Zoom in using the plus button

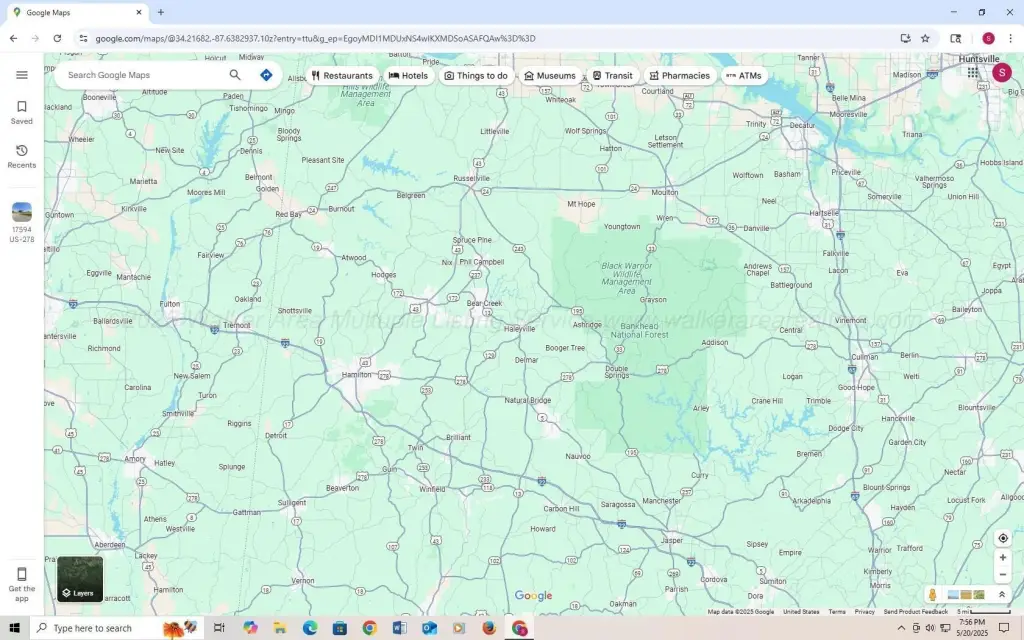(x=1003, y=558)
